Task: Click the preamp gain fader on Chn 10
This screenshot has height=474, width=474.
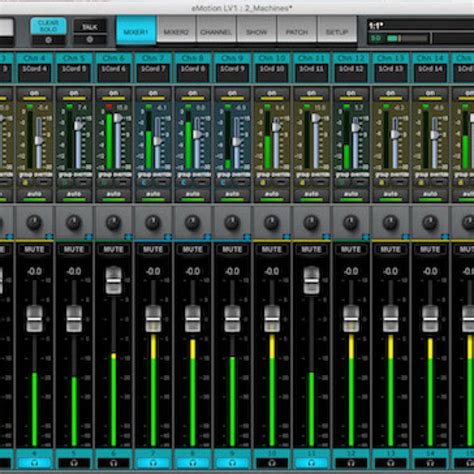Action: (x=276, y=127)
